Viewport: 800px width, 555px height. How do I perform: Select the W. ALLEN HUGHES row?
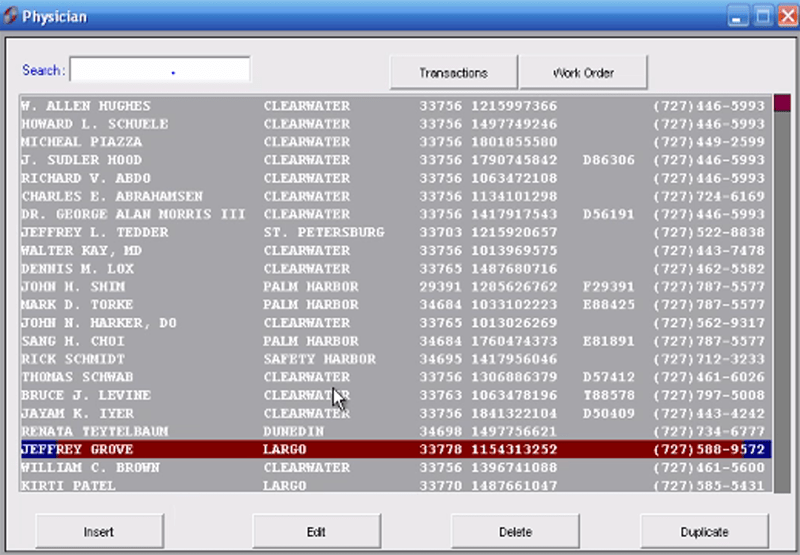pos(396,106)
